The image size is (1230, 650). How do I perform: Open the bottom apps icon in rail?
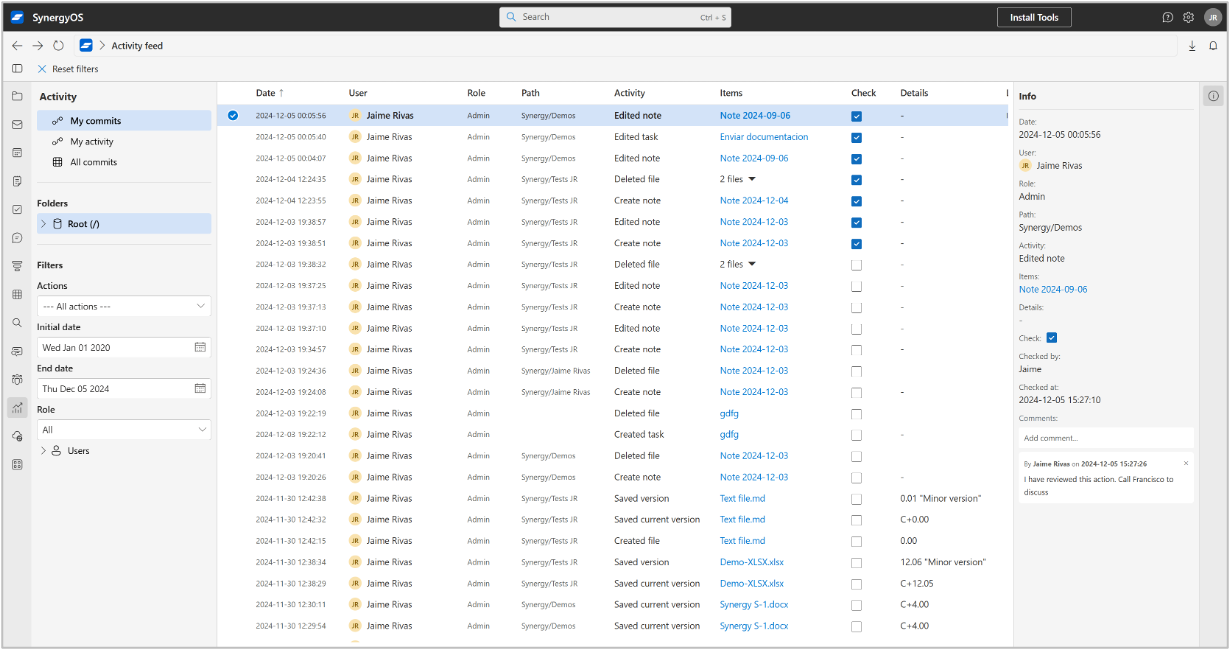pyautogui.click(x=17, y=465)
